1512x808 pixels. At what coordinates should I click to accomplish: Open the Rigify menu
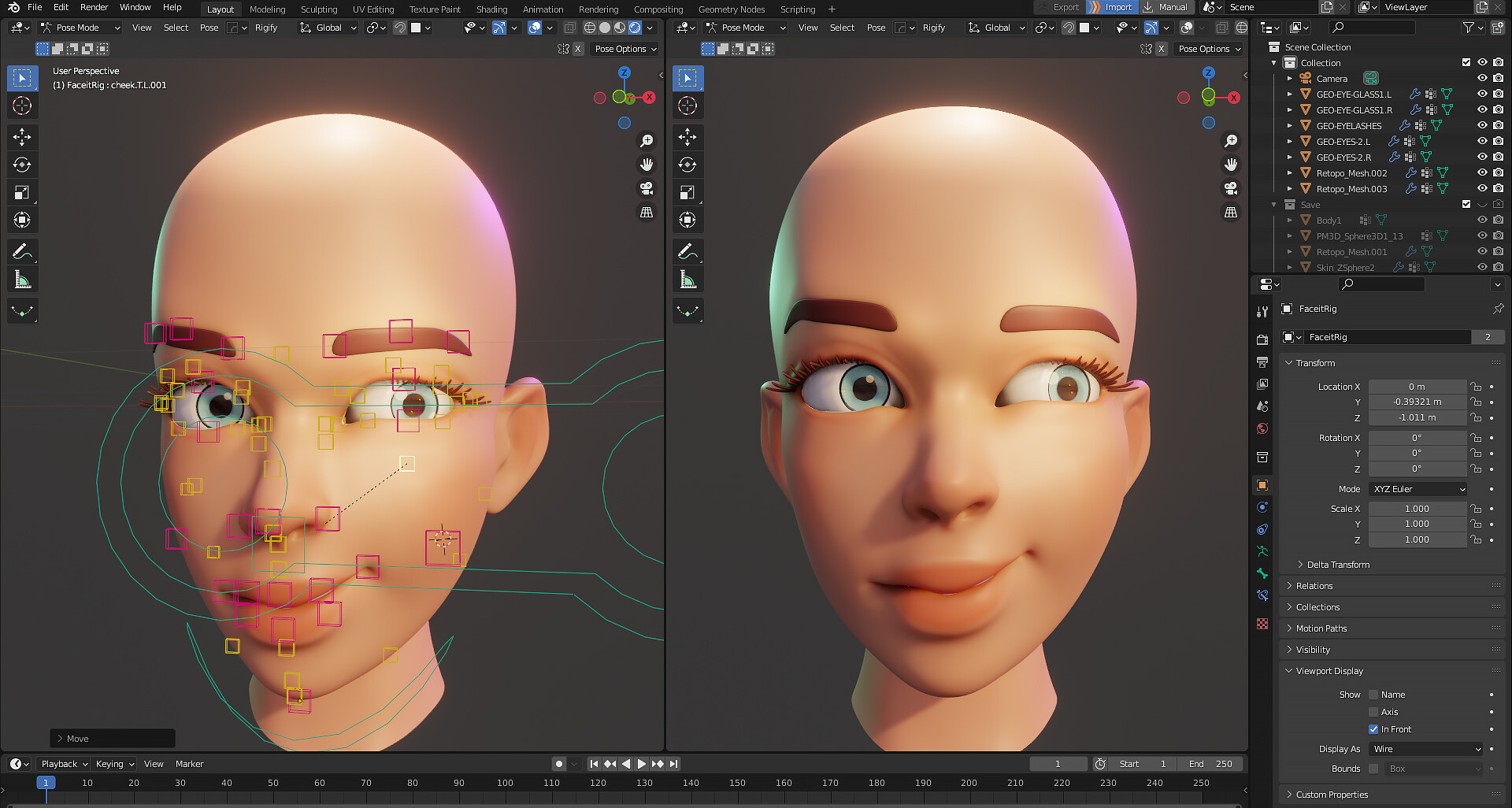click(266, 28)
